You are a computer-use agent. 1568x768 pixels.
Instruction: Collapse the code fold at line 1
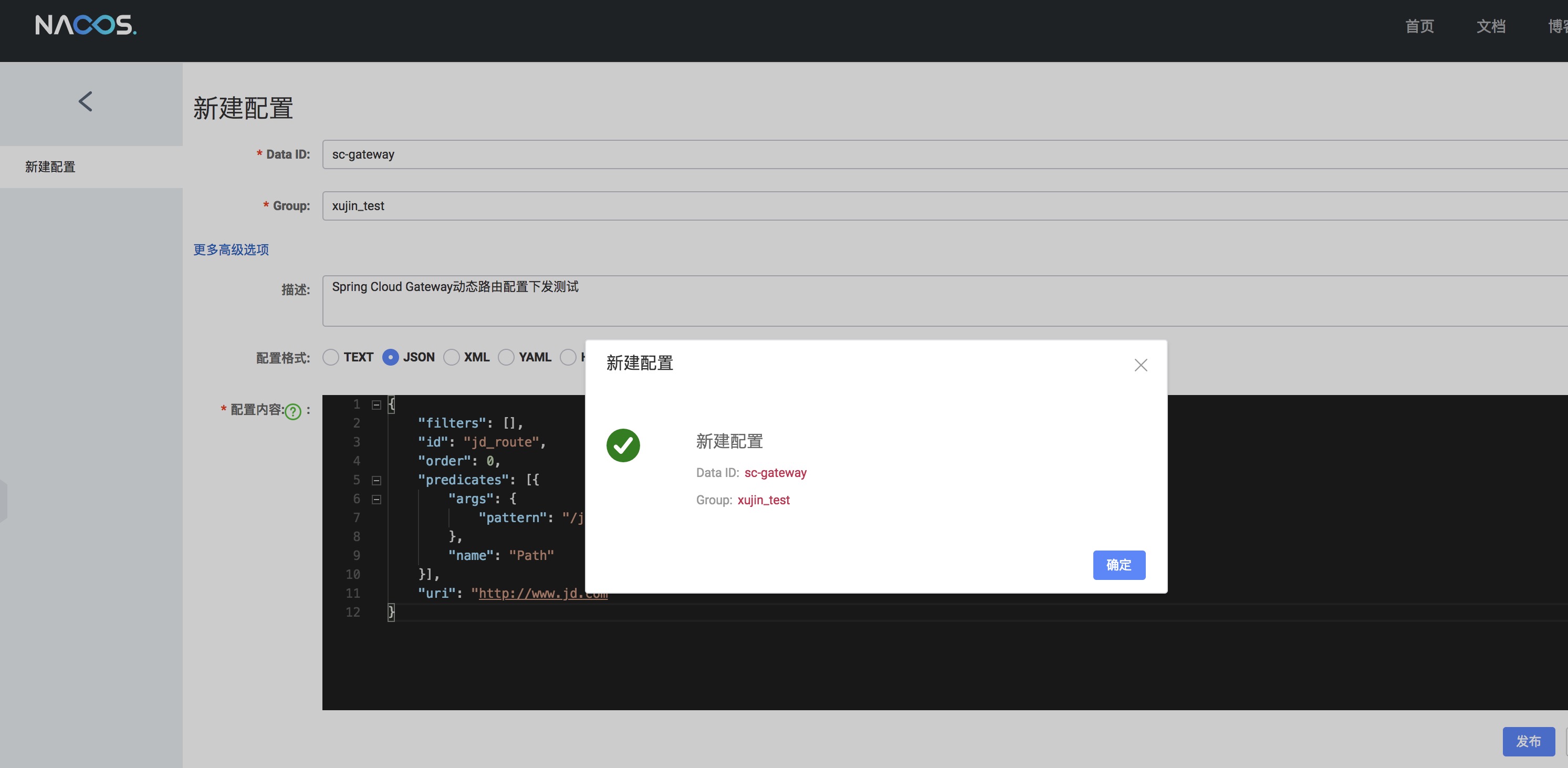[376, 405]
